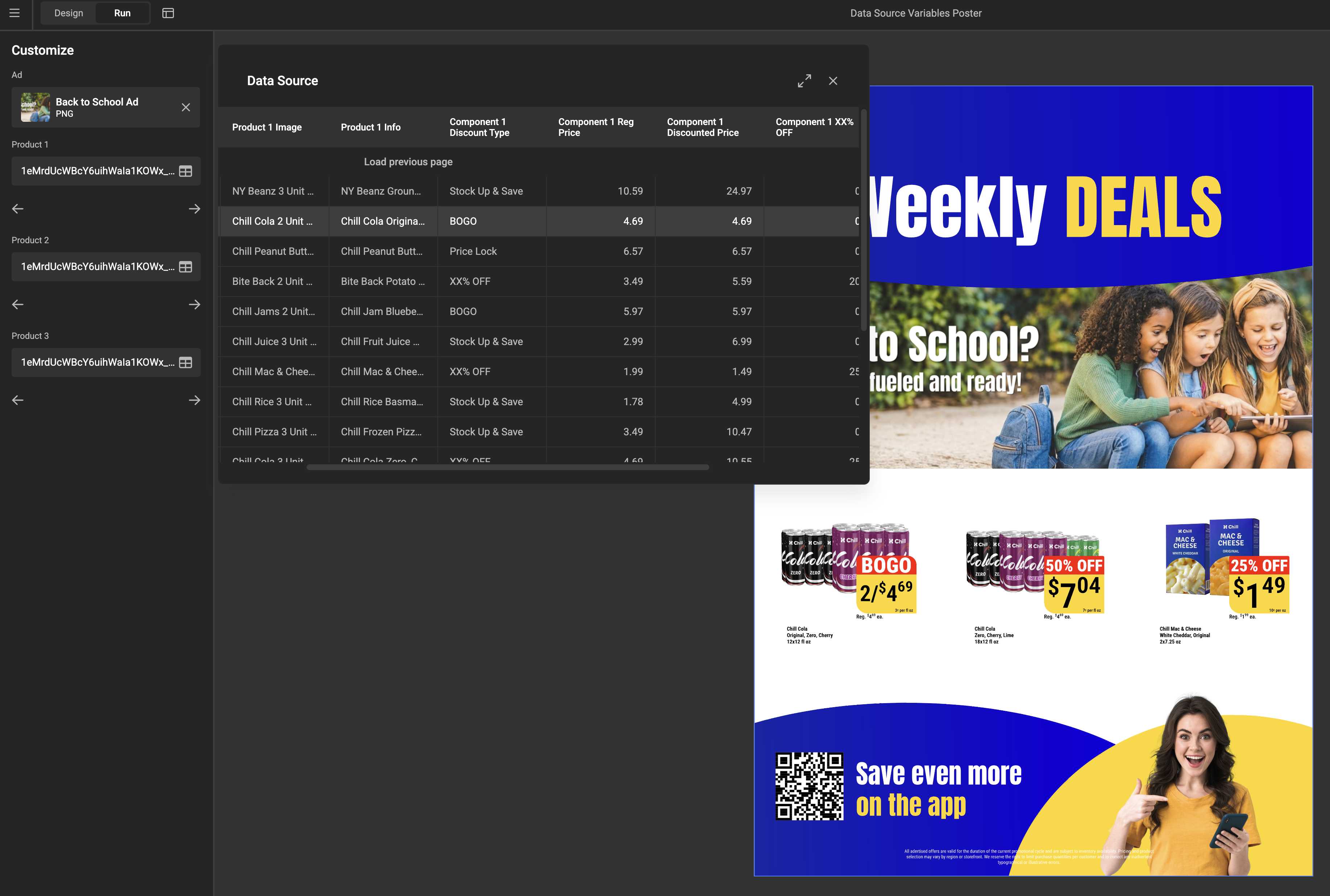The height and width of the screenshot is (896, 1330).
Task: Click the data table vertical scrollbar
Action: (864, 219)
